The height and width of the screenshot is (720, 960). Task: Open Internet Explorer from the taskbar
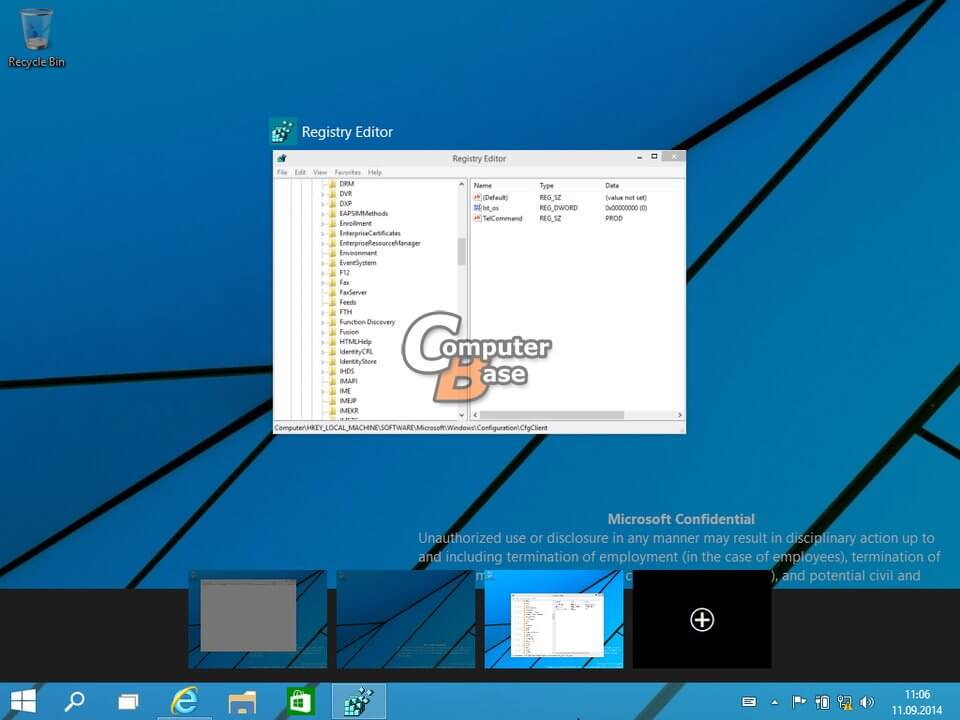tap(185, 701)
